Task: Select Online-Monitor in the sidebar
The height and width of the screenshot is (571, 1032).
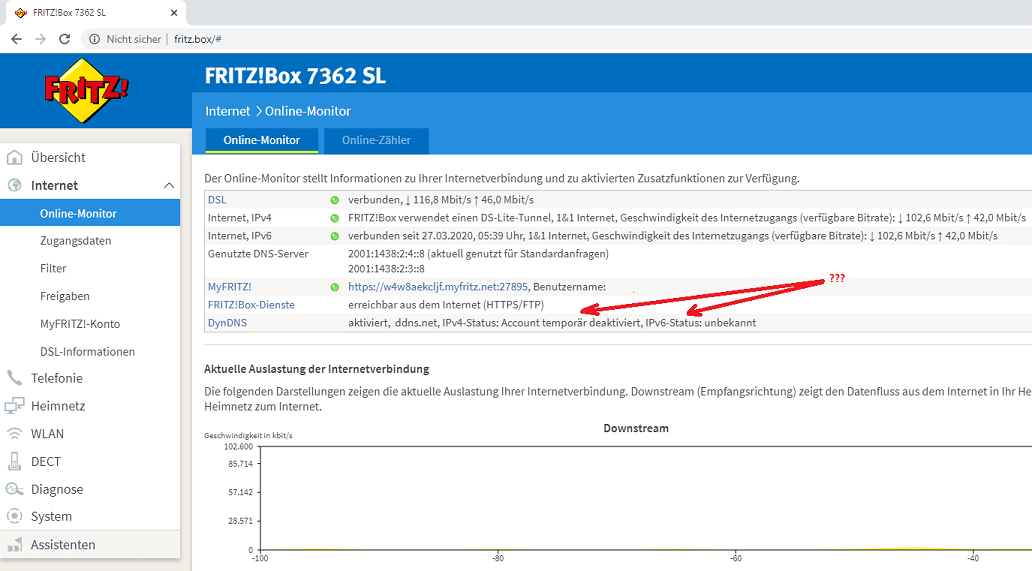Action: 90,213
